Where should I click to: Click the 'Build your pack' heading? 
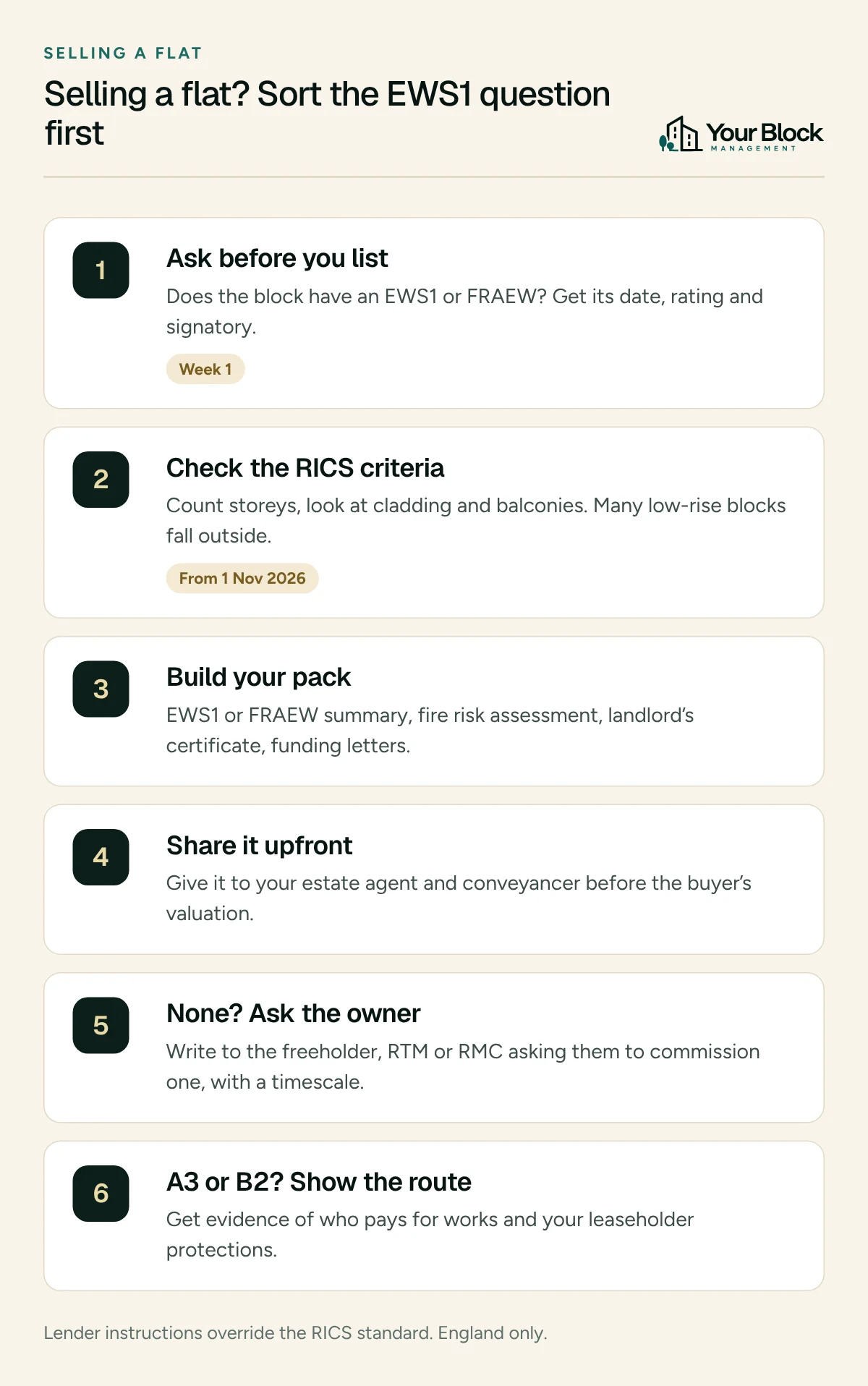(x=258, y=677)
